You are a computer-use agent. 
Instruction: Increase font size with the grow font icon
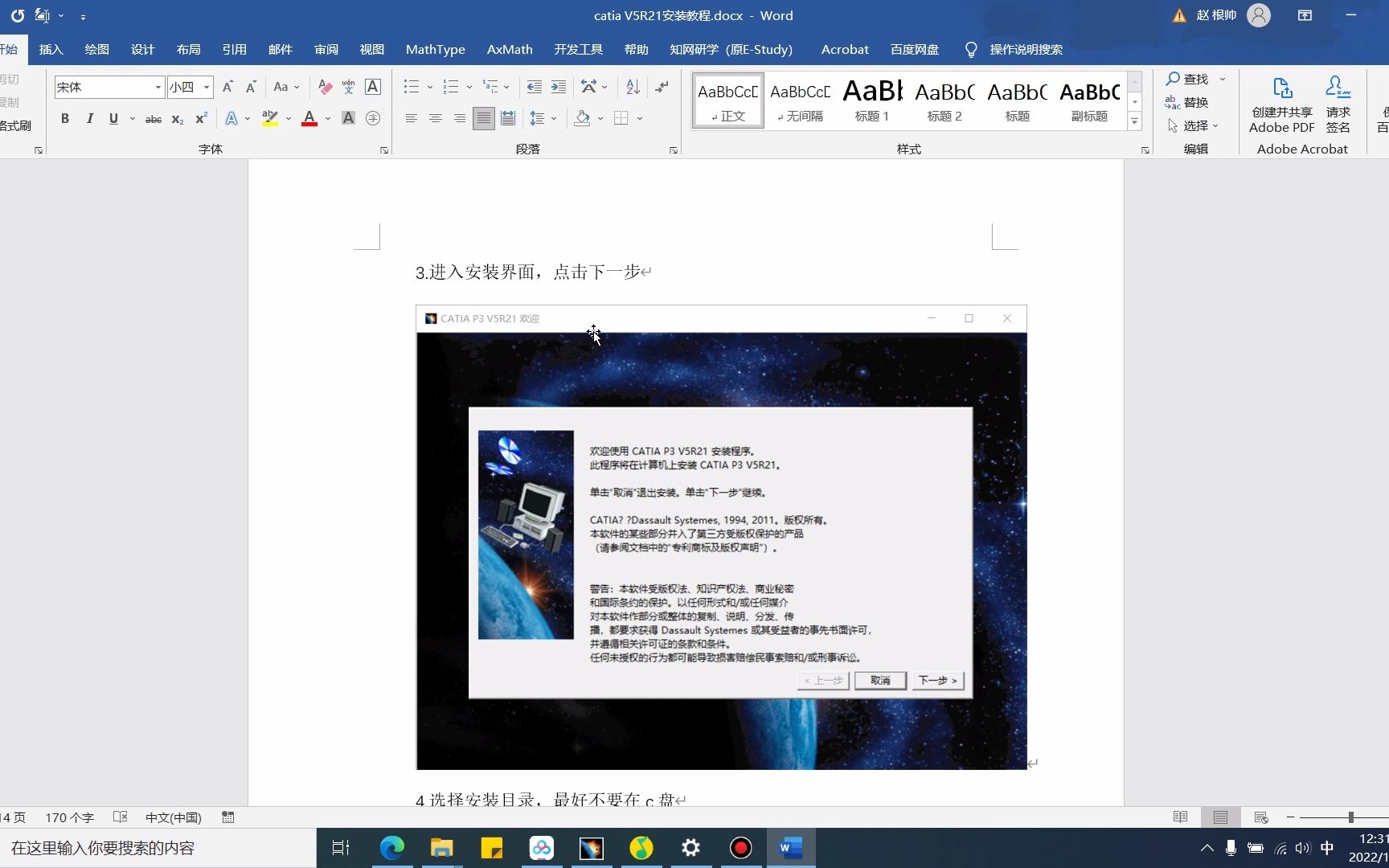[x=227, y=87]
